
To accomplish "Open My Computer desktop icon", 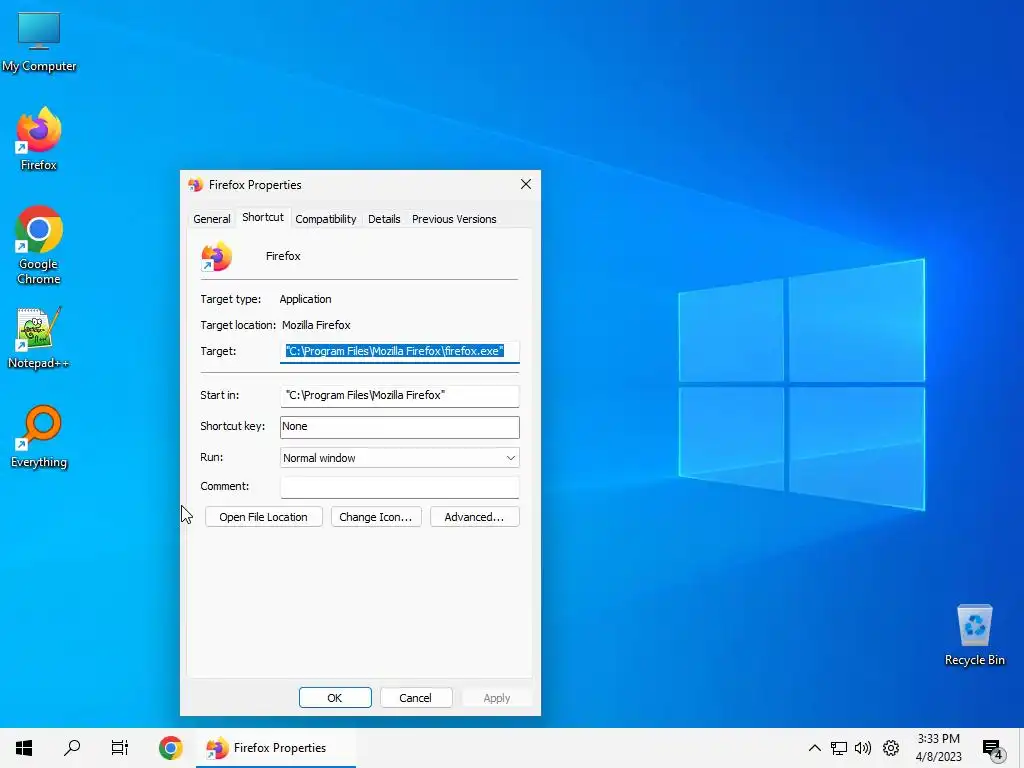I will (39, 42).
